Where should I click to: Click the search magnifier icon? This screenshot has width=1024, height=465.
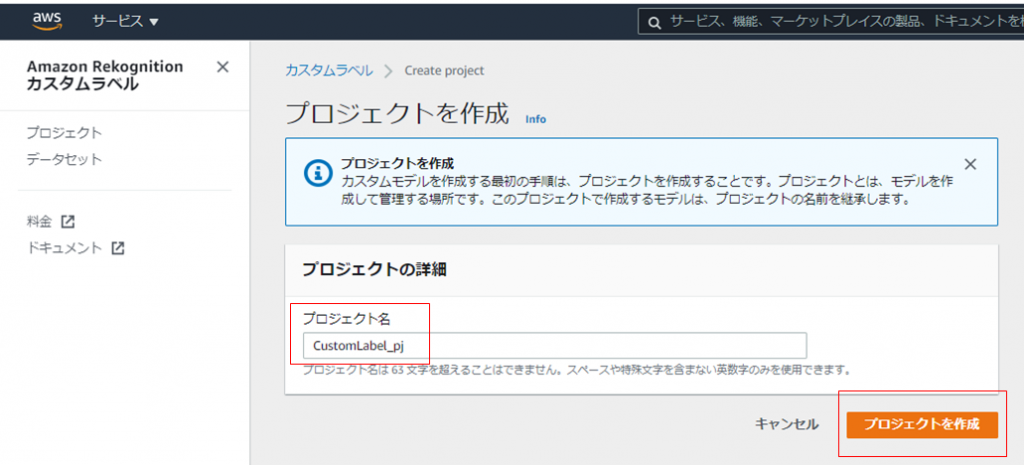(x=654, y=23)
